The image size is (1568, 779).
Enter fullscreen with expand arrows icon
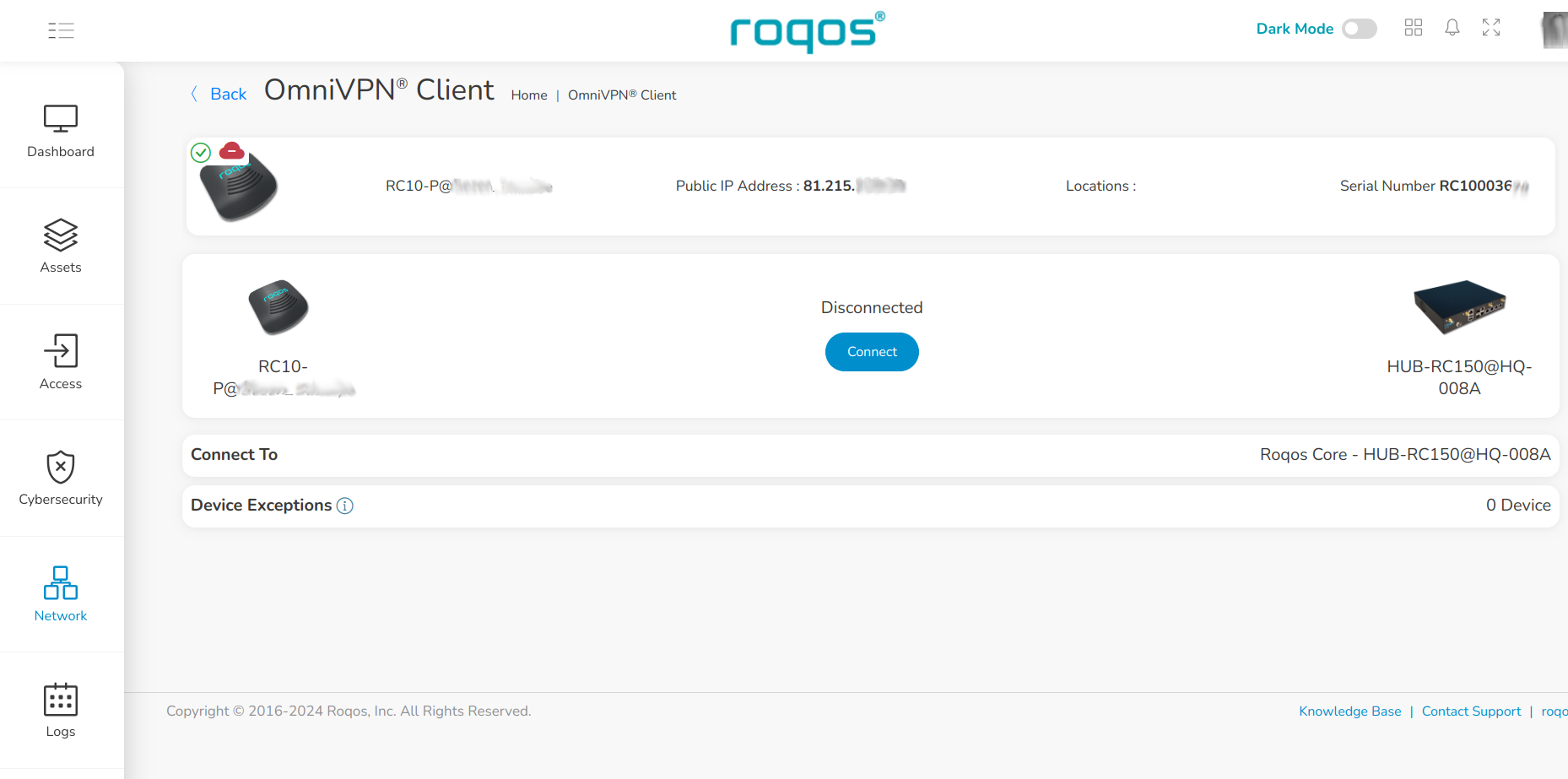pos(1491,28)
